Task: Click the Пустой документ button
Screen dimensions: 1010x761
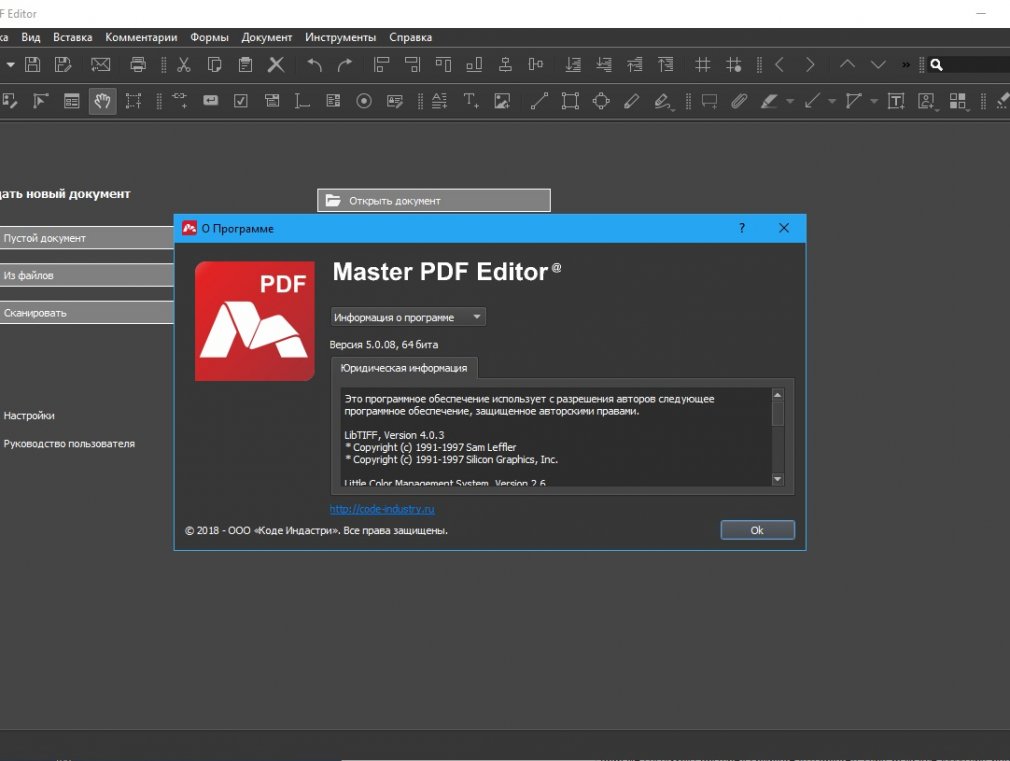Action: pos(86,238)
